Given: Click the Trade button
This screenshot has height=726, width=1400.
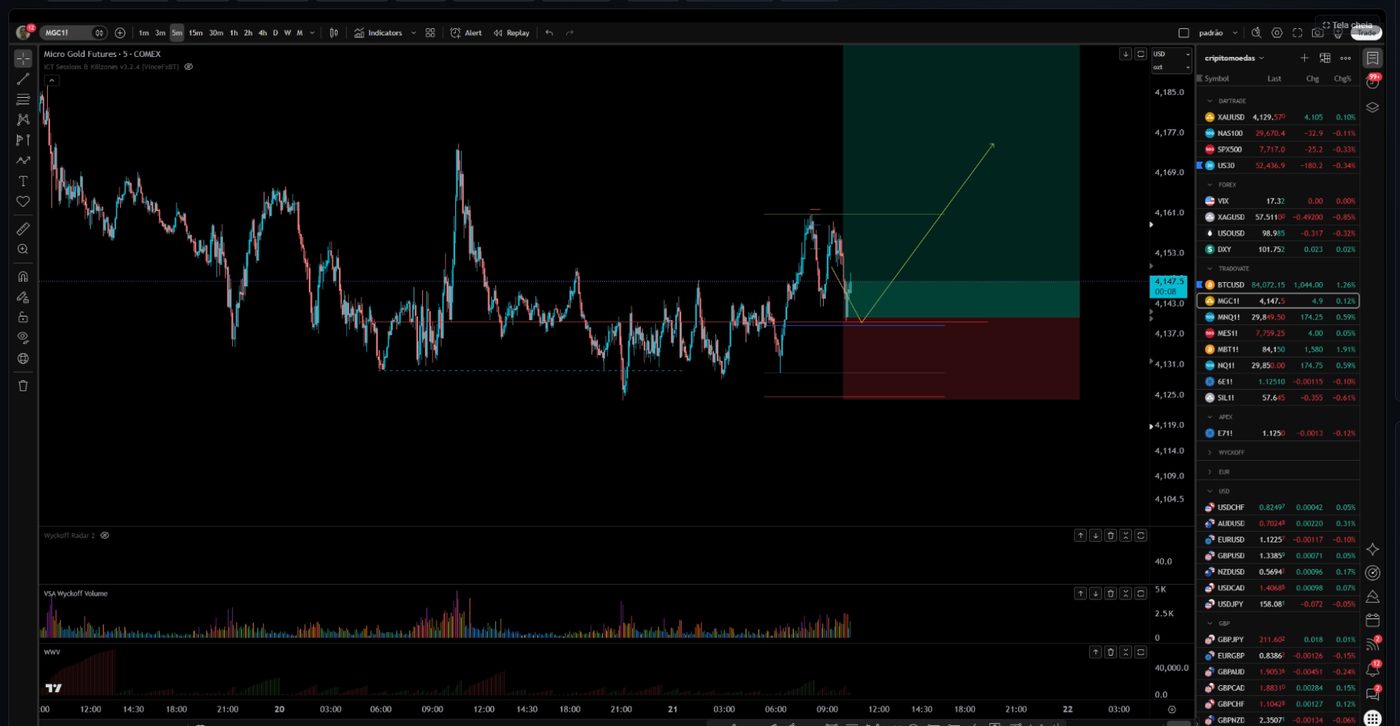Looking at the screenshot, I should [1366, 33].
